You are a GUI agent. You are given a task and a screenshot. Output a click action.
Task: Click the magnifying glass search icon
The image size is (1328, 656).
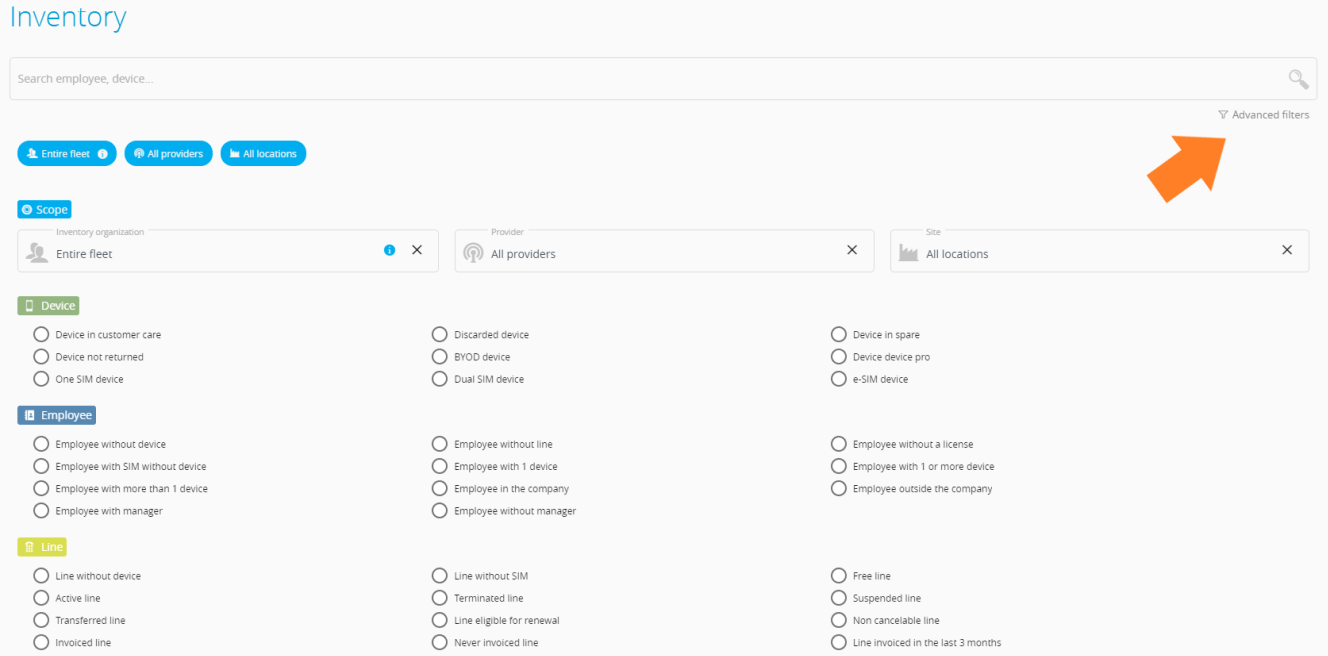(1298, 79)
